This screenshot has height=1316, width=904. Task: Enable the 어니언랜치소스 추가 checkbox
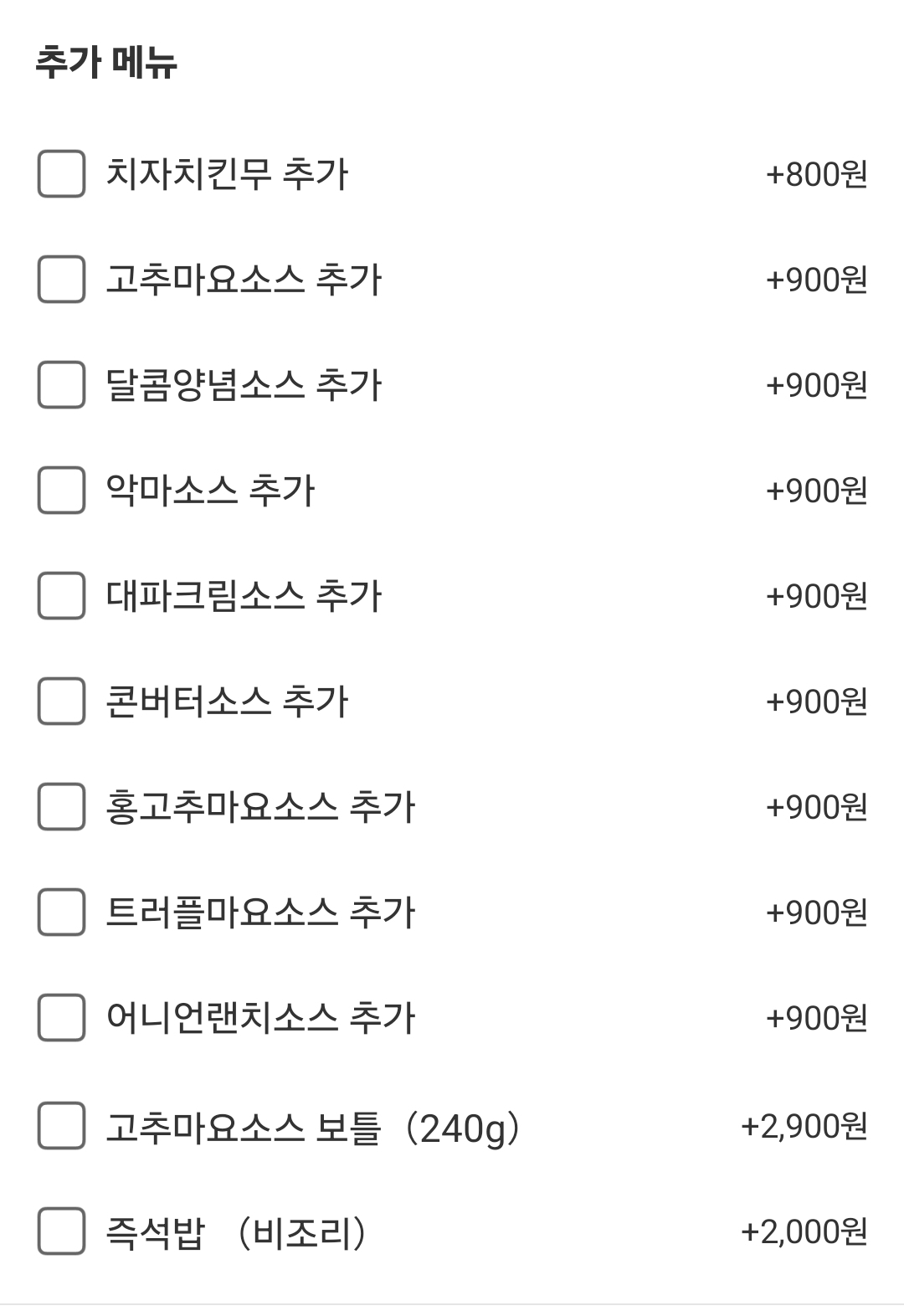point(61,1018)
